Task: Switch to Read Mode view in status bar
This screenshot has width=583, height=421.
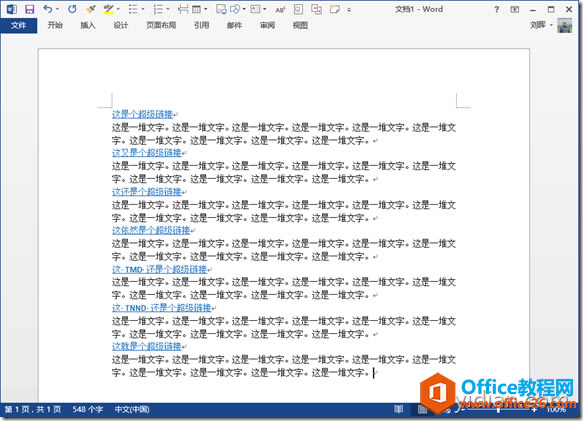Action: point(399,409)
